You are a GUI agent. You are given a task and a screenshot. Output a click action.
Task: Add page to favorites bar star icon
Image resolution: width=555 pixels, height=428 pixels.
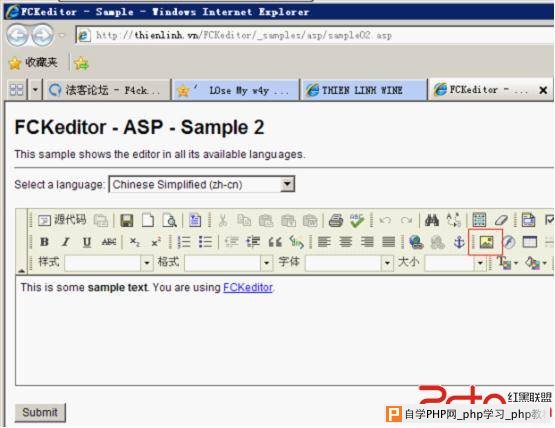point(81,63)
